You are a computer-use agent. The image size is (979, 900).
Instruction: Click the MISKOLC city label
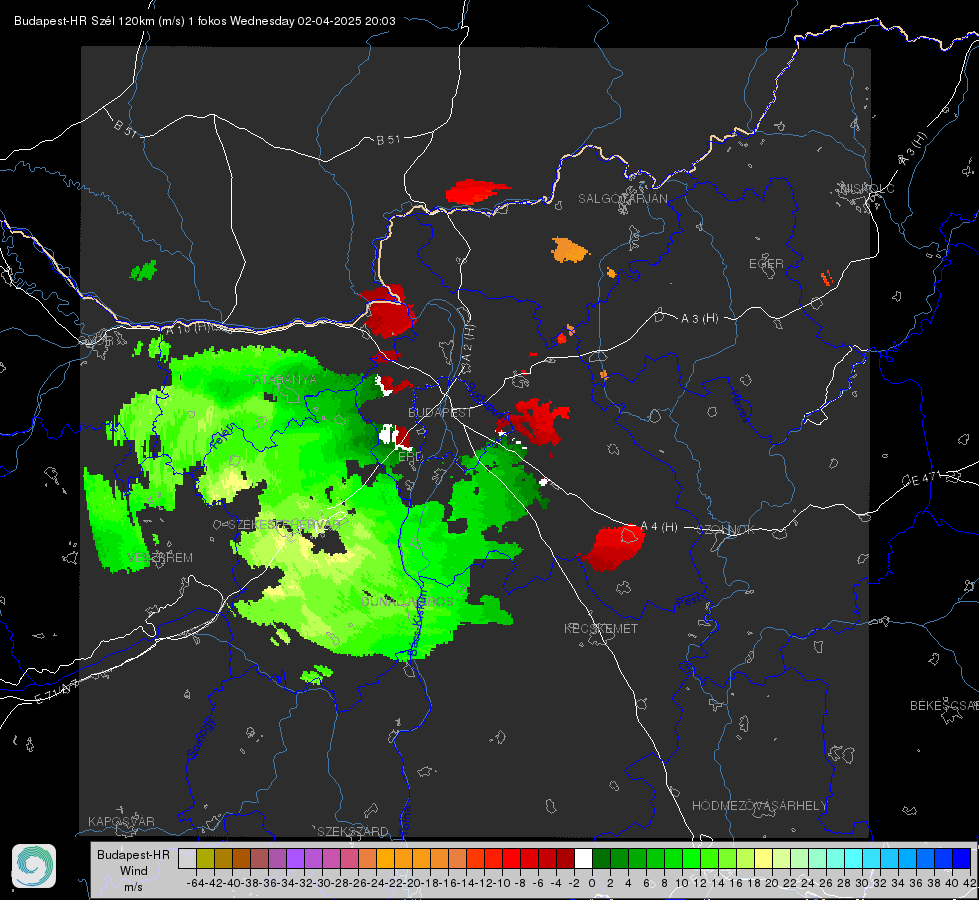tap(867, 188)
